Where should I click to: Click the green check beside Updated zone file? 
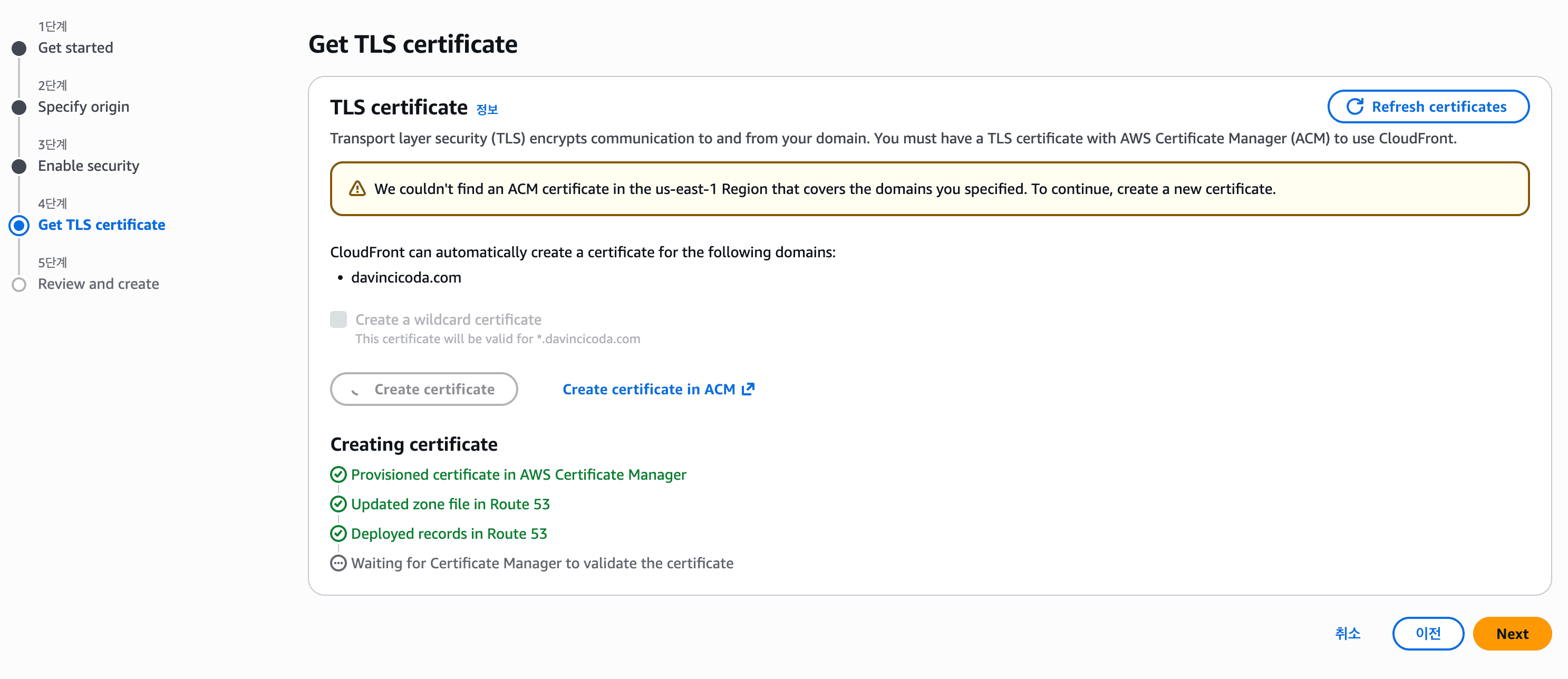(x=338, y=504)
